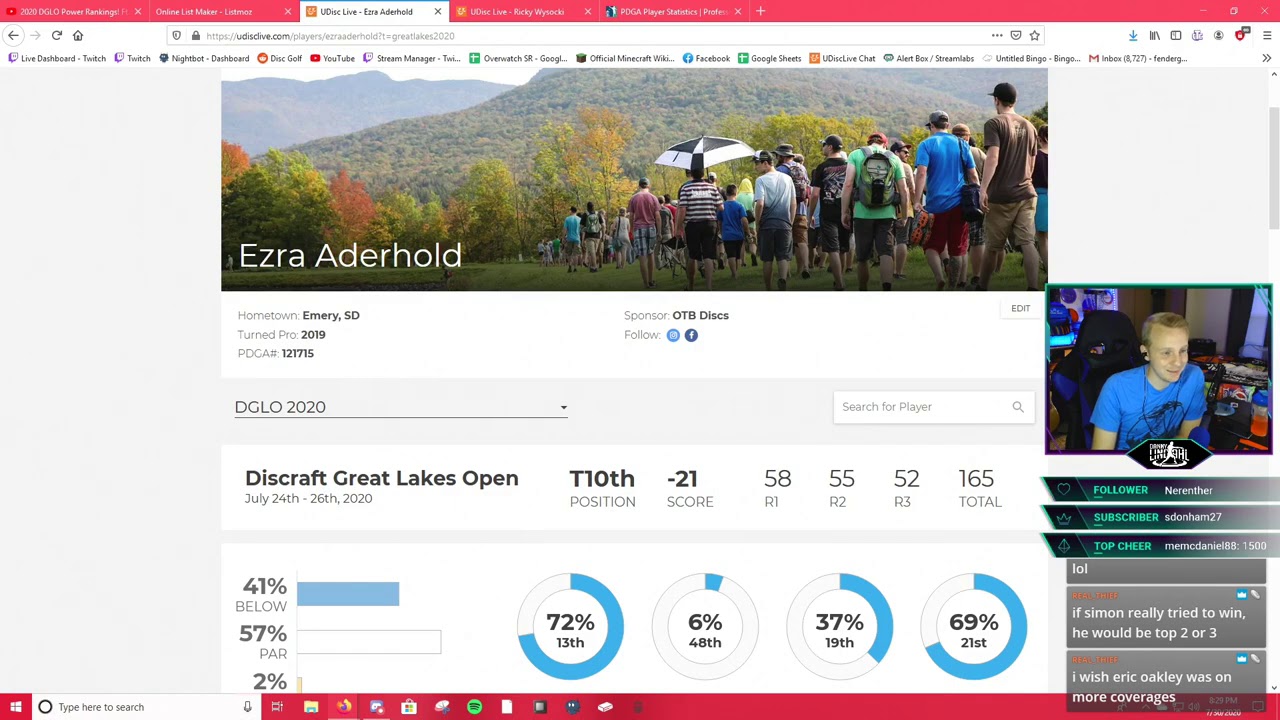Open Ezra Aderhold's Facebook profile icon
The image size is (1280, 720).
pyautogui.click(x=691, y=335)
